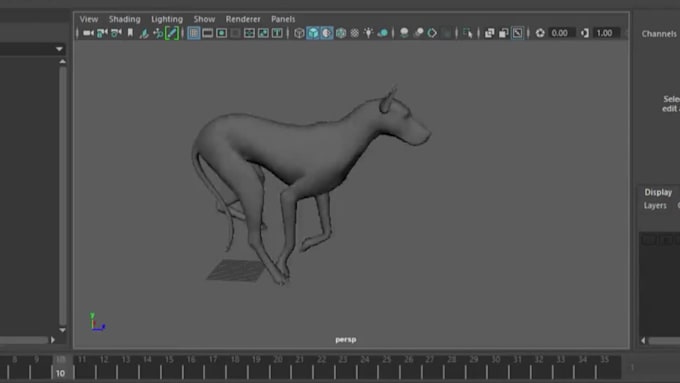Click the Isolate Select icon

click(x=468, y=33)
